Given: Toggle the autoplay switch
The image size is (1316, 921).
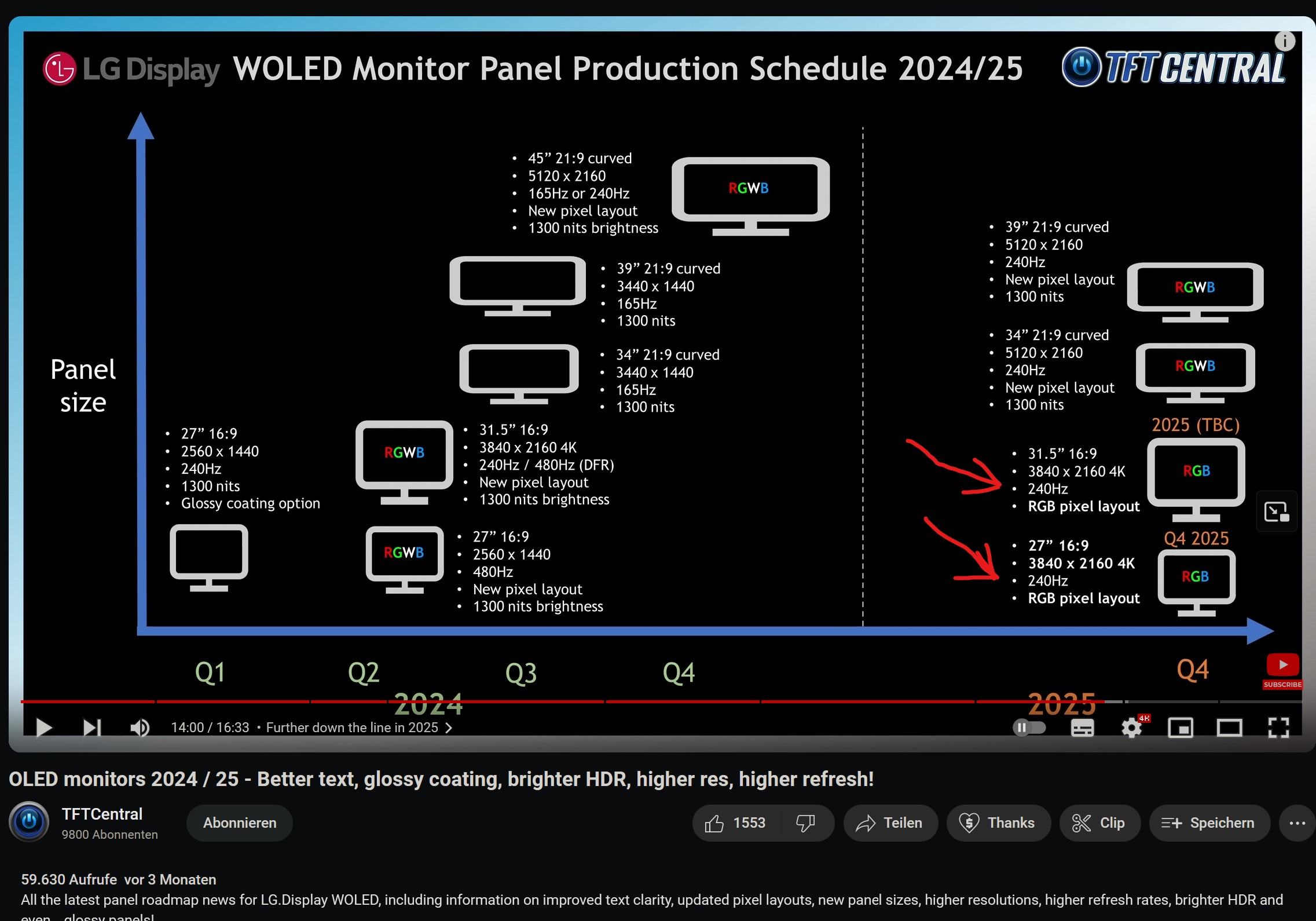Looking at the screenshot, I should 1029,728.
